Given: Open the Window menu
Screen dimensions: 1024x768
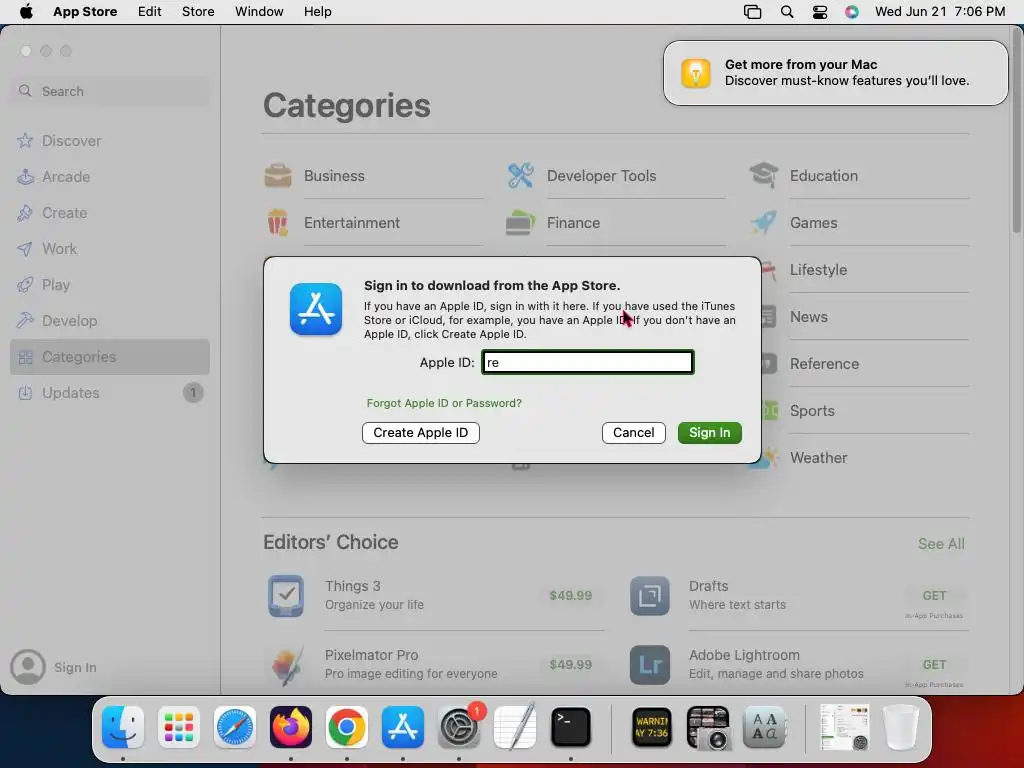Looking at the screenshot, I should (259, 11).
